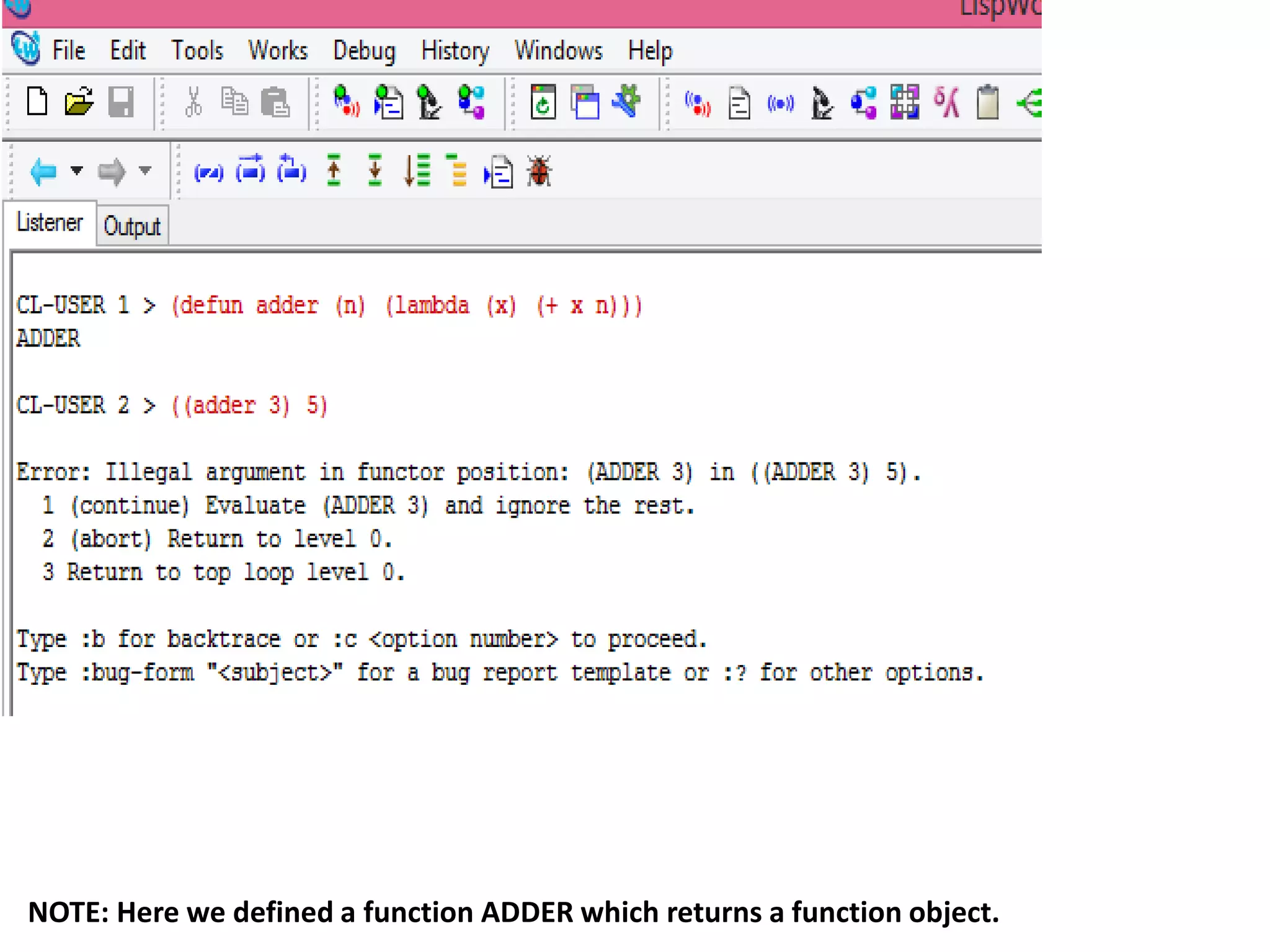Screen dimensions: 1270x952
Task: Switch to the Listener tab
Action: [x=50, y=223]
